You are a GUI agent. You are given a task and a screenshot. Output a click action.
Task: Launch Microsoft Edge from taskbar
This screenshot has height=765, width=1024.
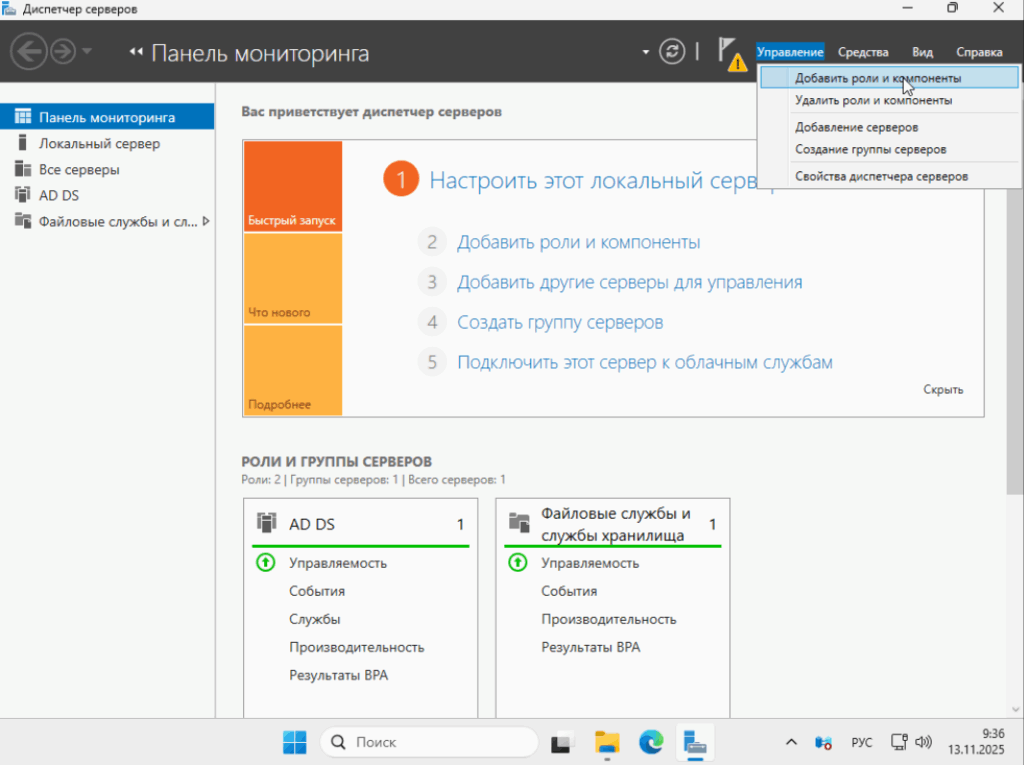(x=651, y=742)
